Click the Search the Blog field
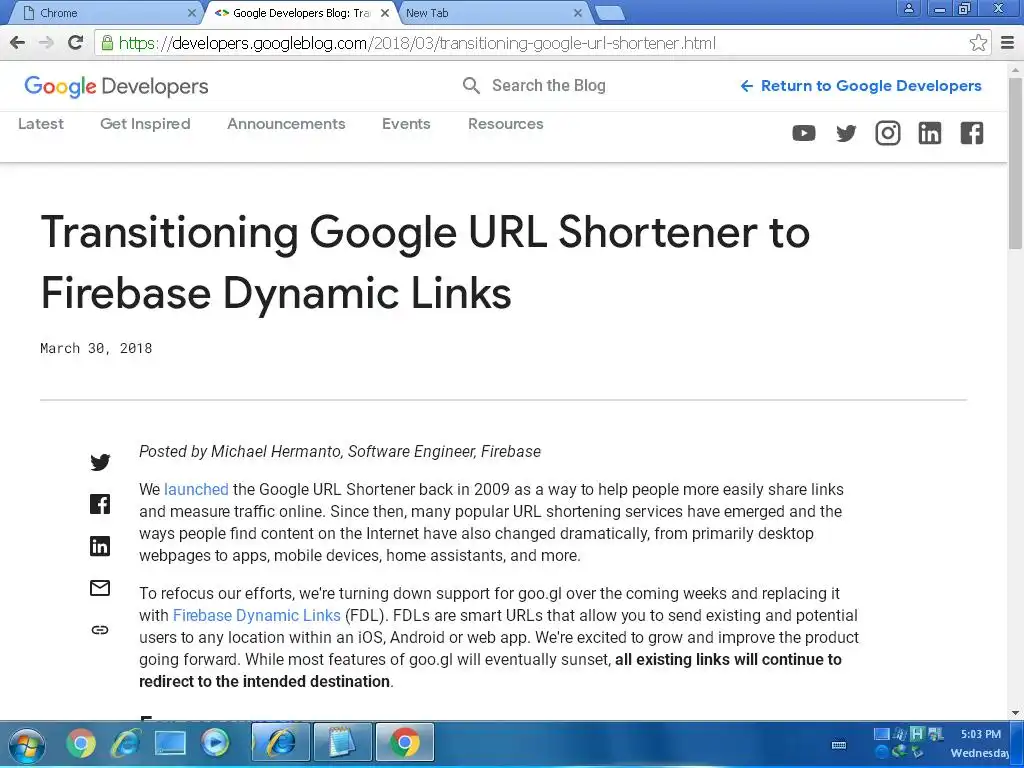1024x768 pixels. coord(549,86)
